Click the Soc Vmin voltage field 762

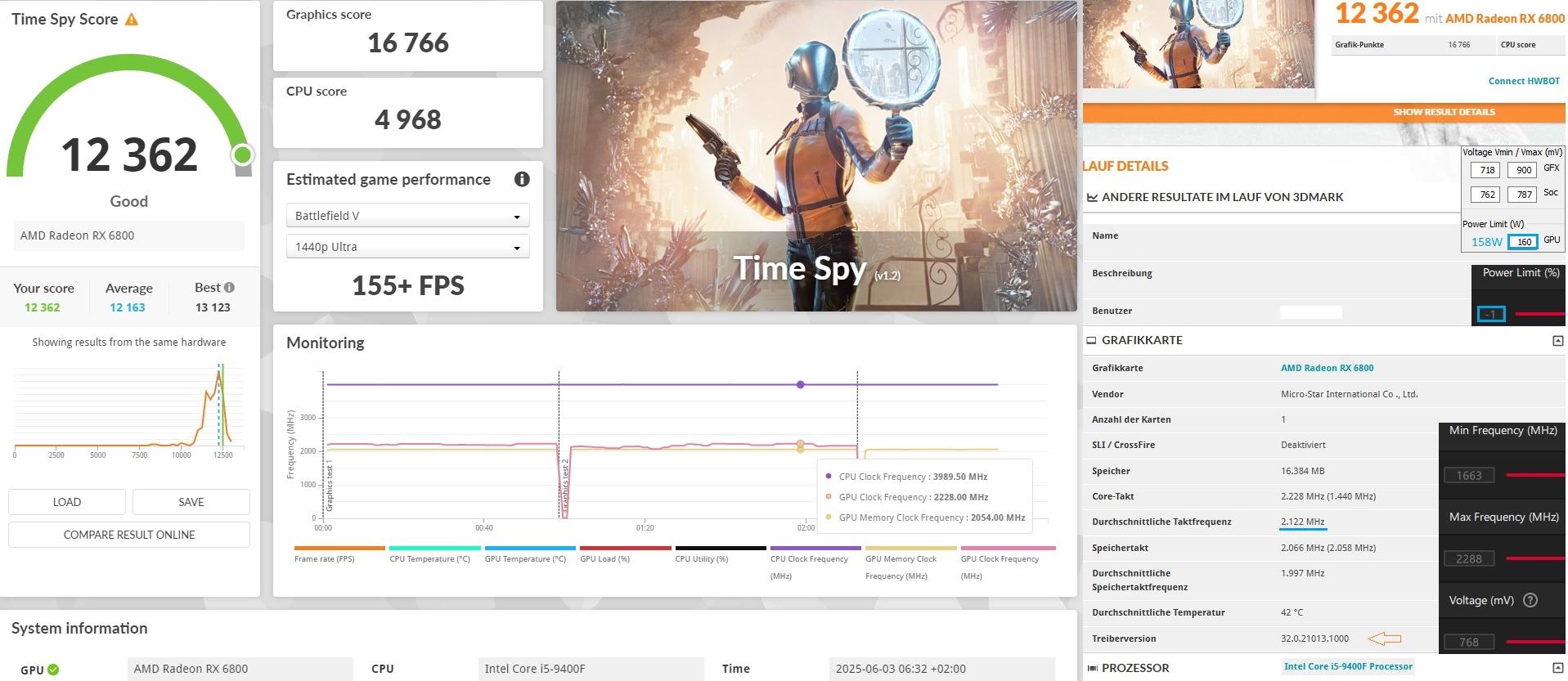1487,195
